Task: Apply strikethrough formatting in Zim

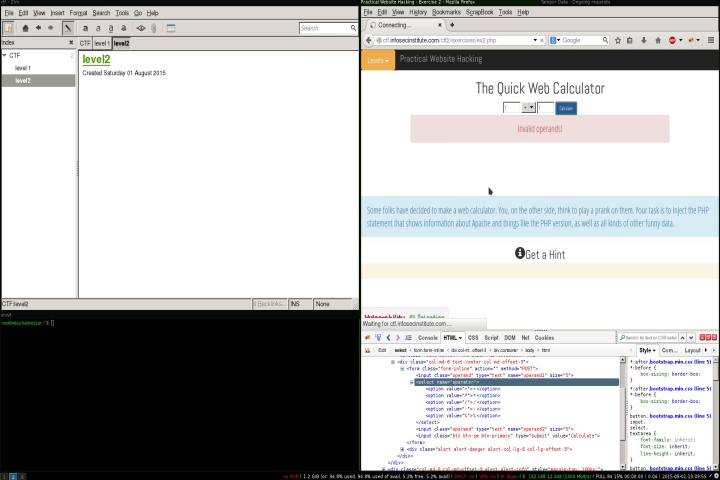Action: pyautogui.click(x=124, y=28)
